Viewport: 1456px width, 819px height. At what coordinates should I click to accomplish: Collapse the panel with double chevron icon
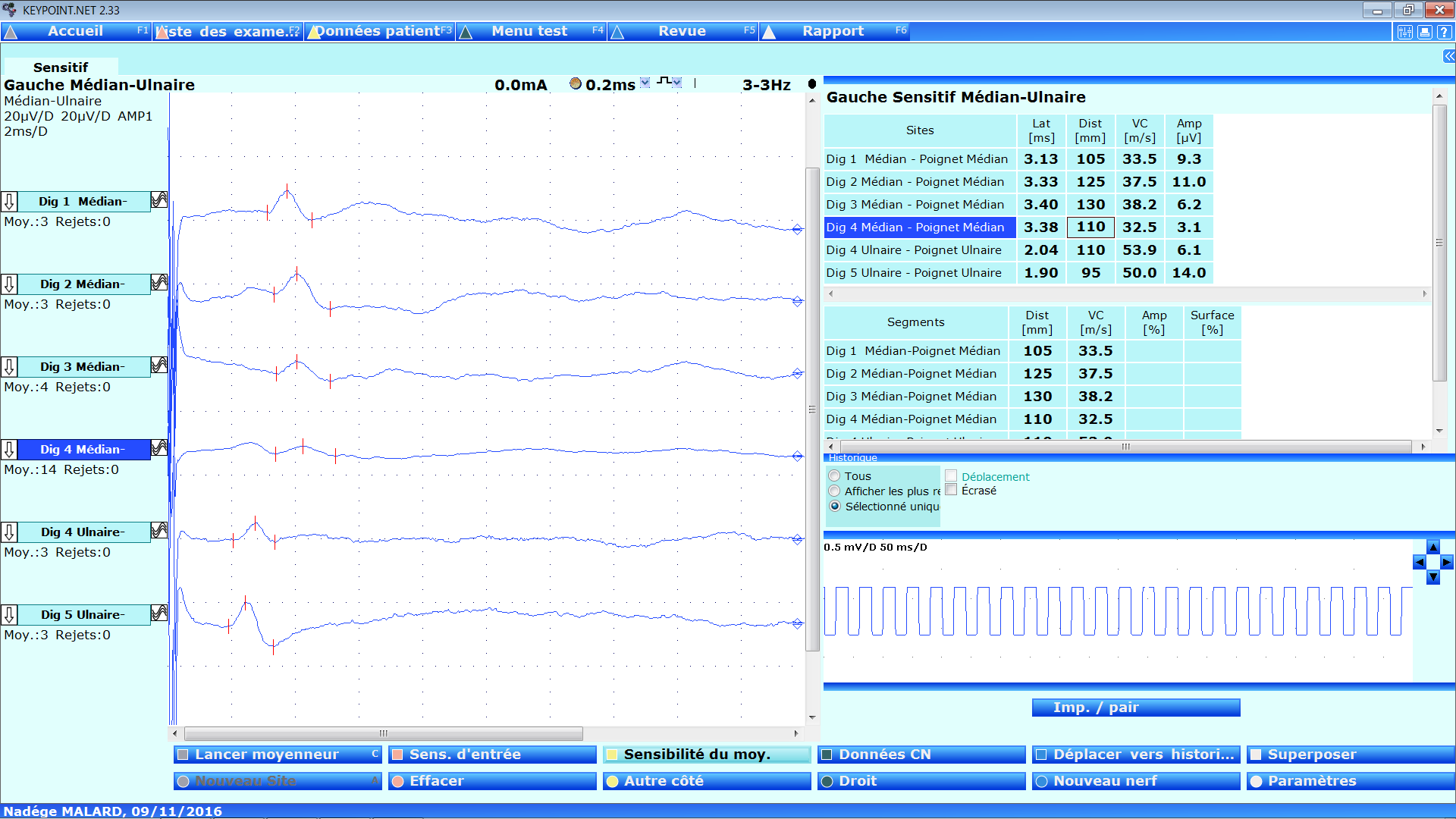pos(1449,56)
